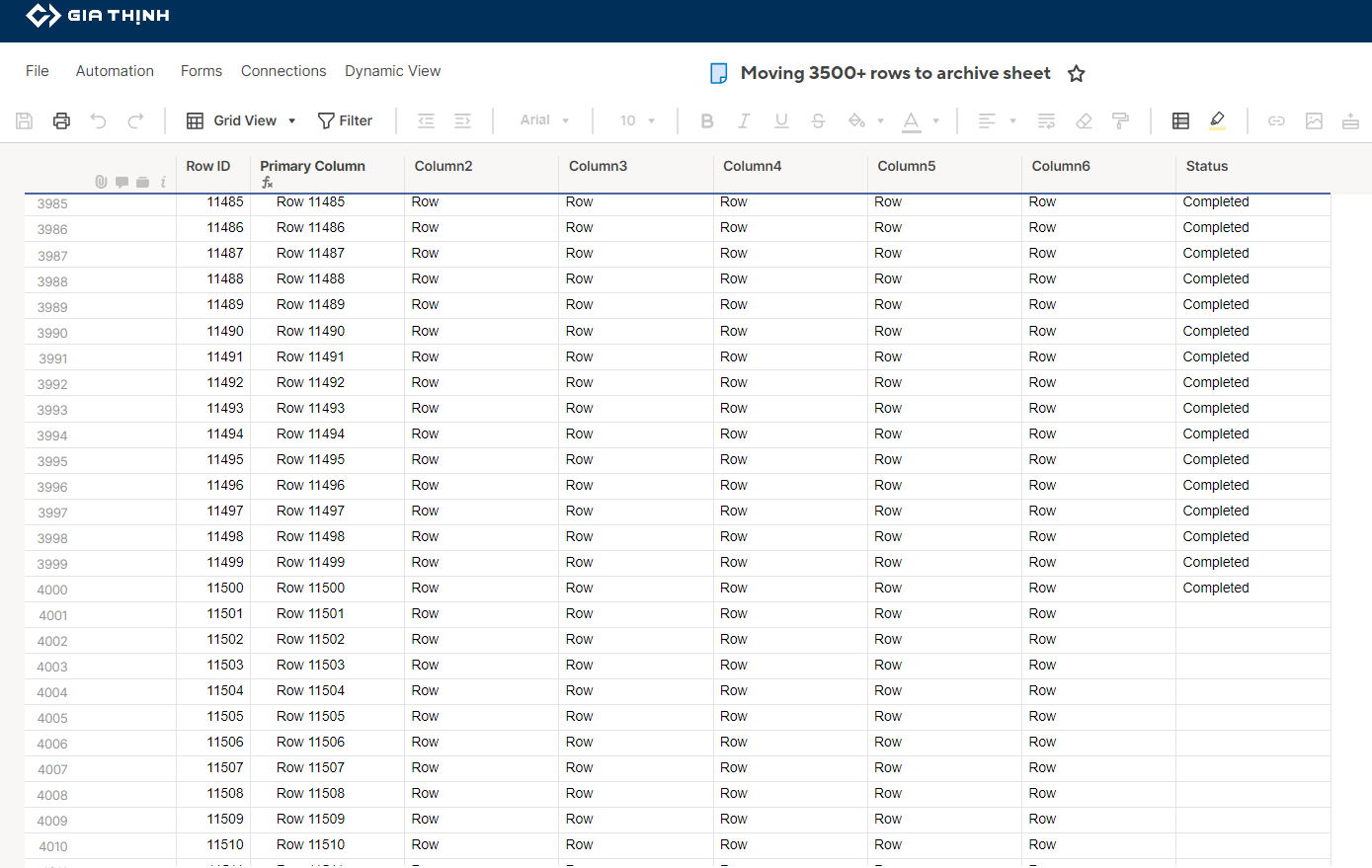Select row number 4001
The height and width of the screenshot is (868, 1372).
[x=53, y=615]
